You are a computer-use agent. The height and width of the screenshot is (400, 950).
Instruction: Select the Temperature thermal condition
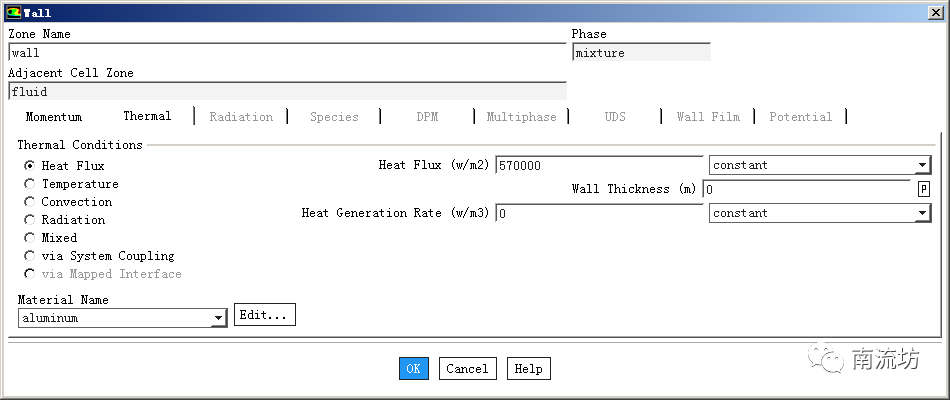click(x=30, y=184)
